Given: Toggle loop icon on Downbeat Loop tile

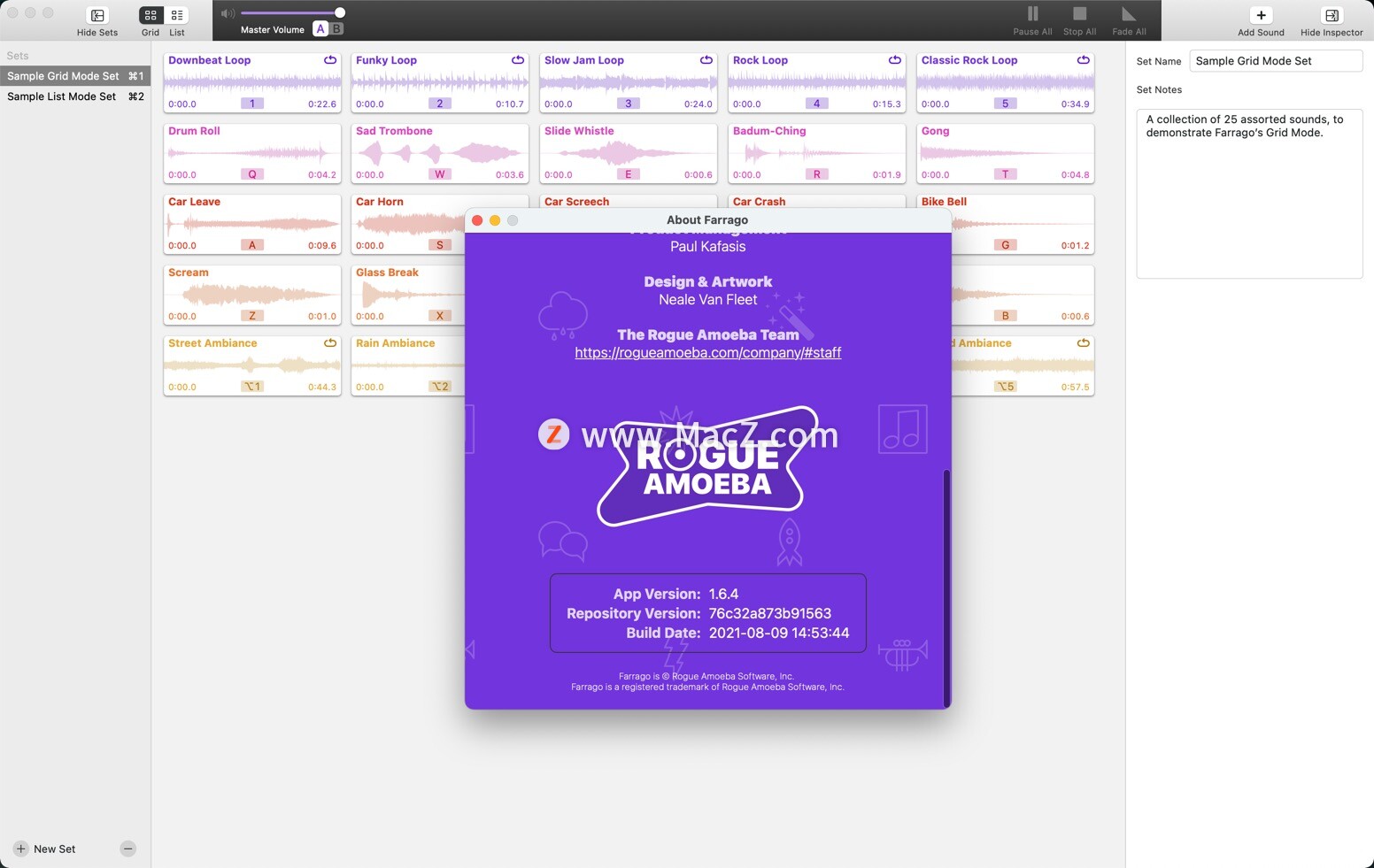Looking at the screenshot, I should (330, 60).
